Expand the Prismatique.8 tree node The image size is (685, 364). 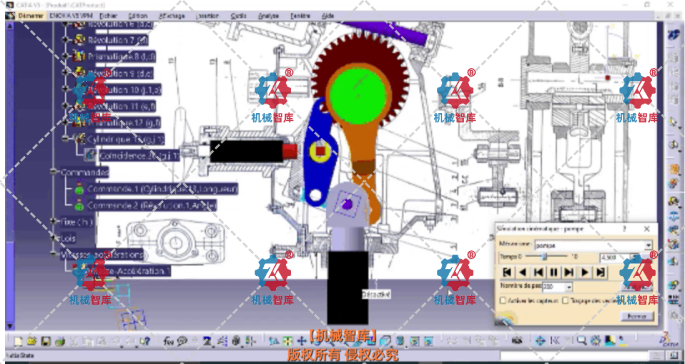(x=65, y=56)
